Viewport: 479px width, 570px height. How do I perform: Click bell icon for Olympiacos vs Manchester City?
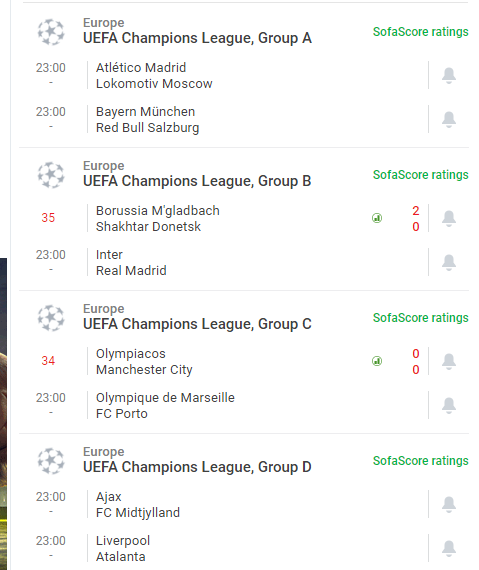point(449,361)
